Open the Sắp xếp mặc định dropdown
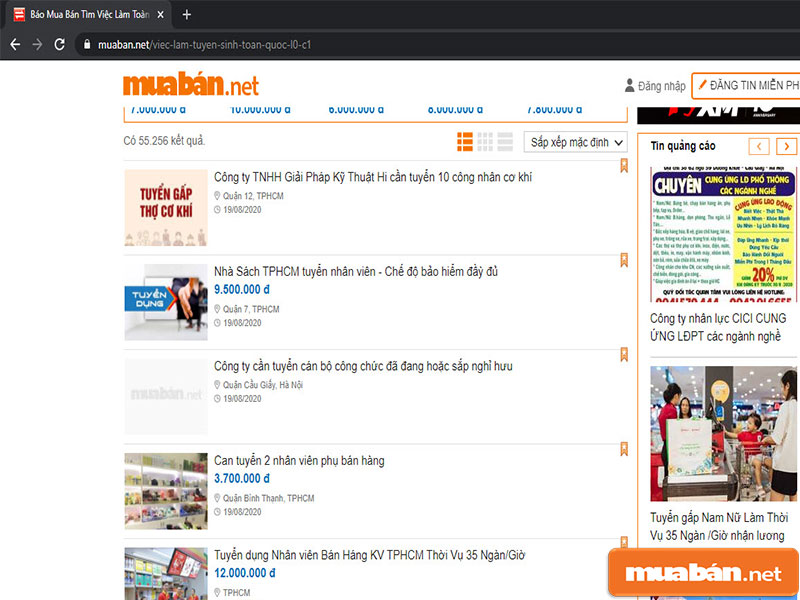This screenshot has height=600, width=800. pyautogui.click(x=576, y=142)
